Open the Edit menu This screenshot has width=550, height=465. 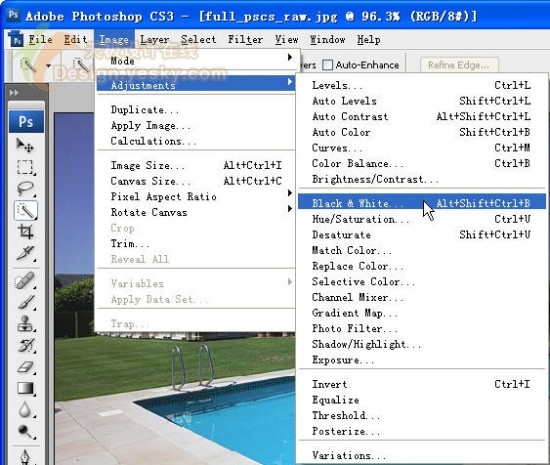tap(75, 39)
